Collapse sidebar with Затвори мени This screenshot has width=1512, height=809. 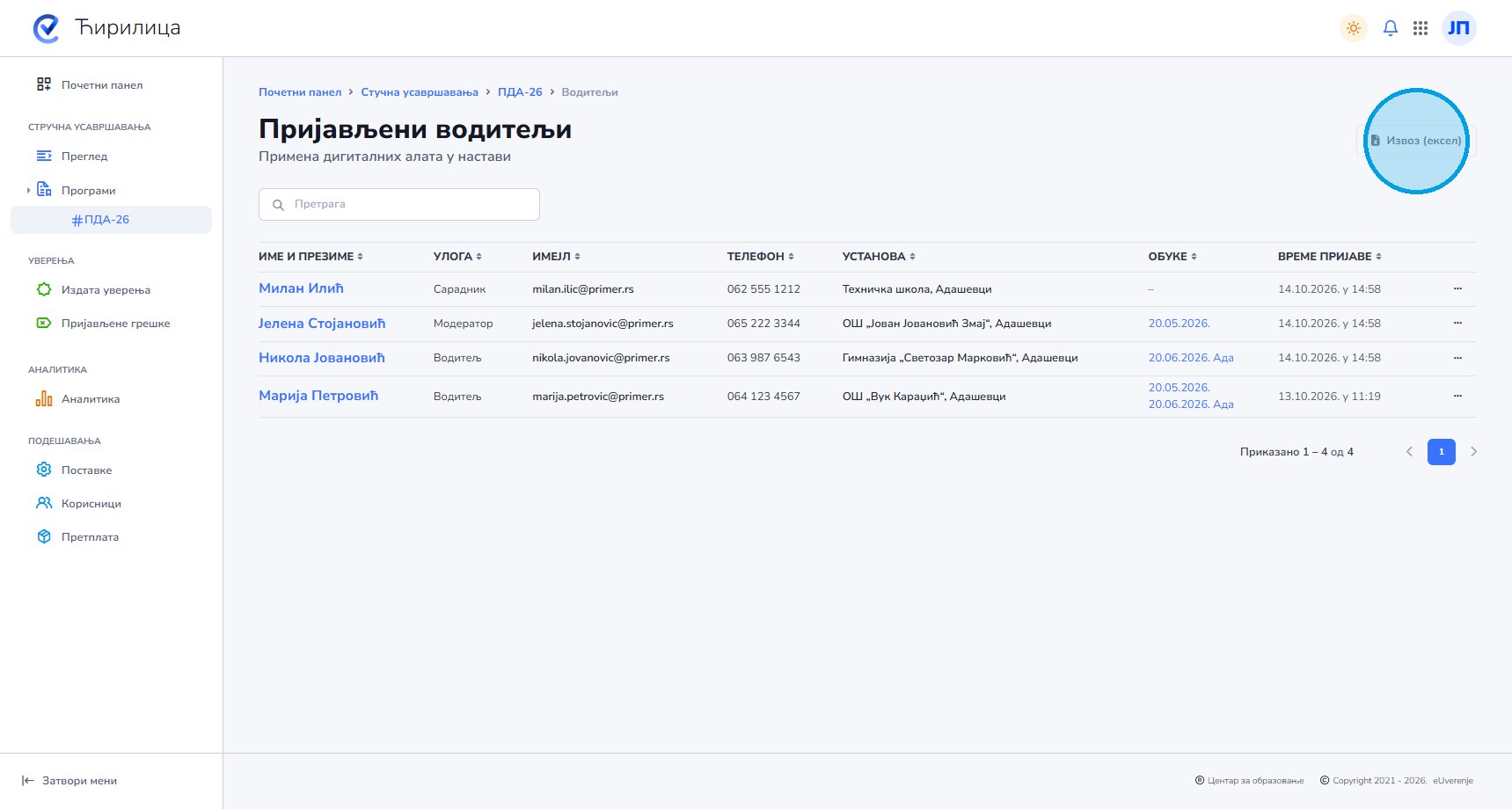click(69, 781)
